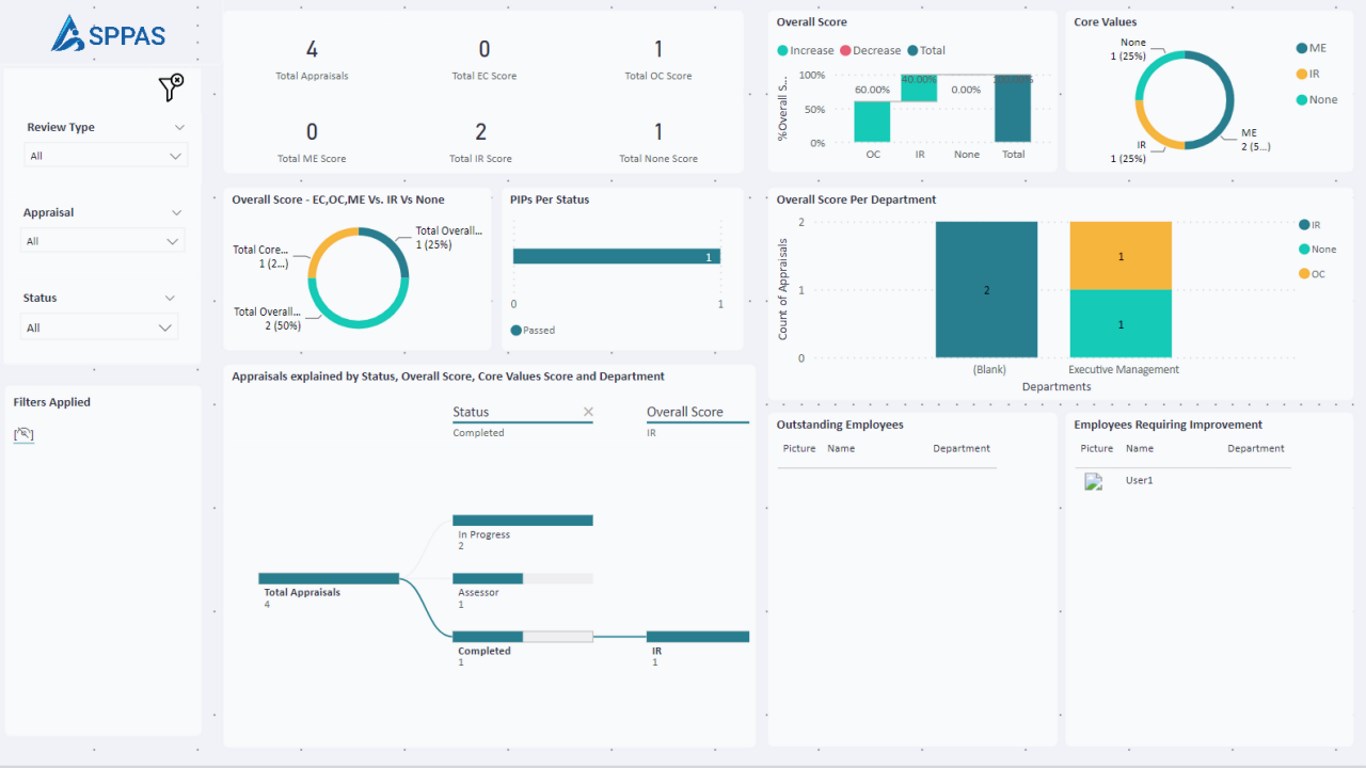Click IR legend item in Core Values
This screenshot has height=768, width=1366.
pos(1309,74)
